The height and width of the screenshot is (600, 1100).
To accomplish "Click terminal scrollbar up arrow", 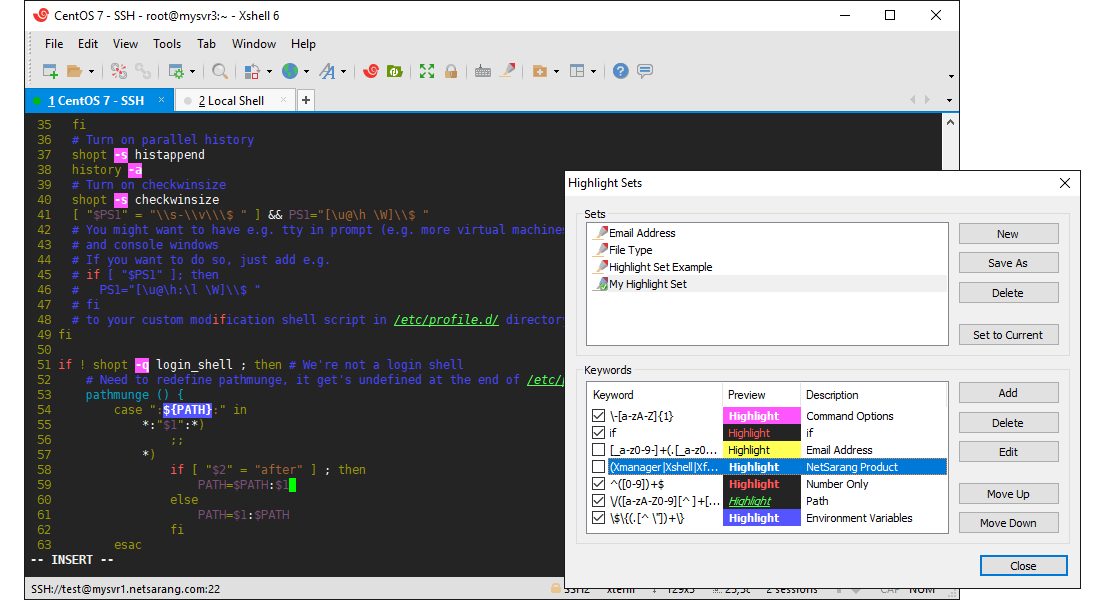I will (950, 122).
